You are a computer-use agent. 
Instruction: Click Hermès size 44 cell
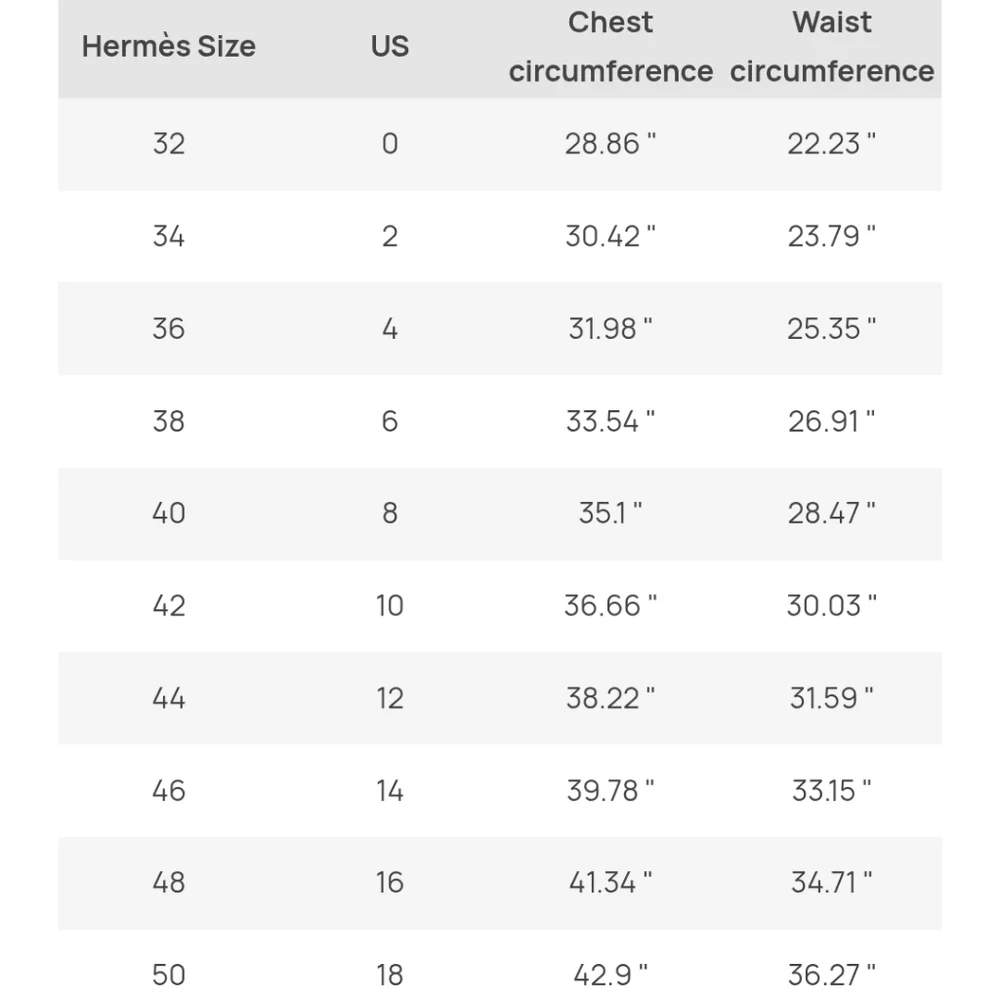(x=169, y=698)
